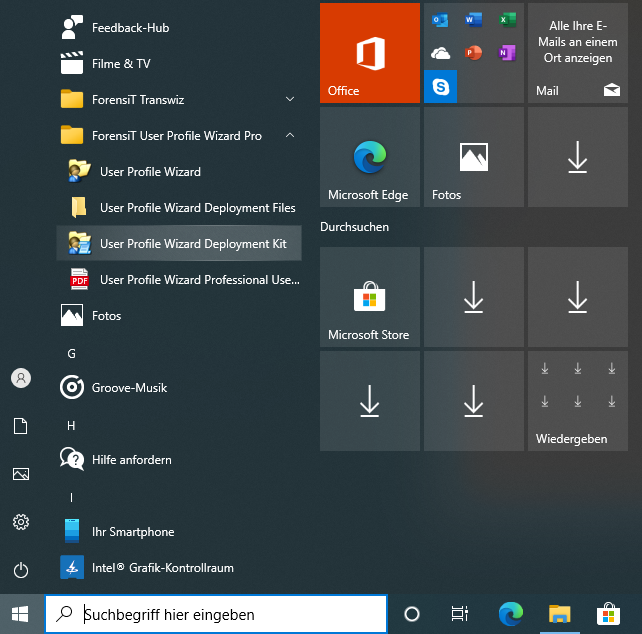Image resolution: width=642 pixels, height=634 pixels.
Task: Open Excel in the Office apps tile
Action: tap(507, 20)
